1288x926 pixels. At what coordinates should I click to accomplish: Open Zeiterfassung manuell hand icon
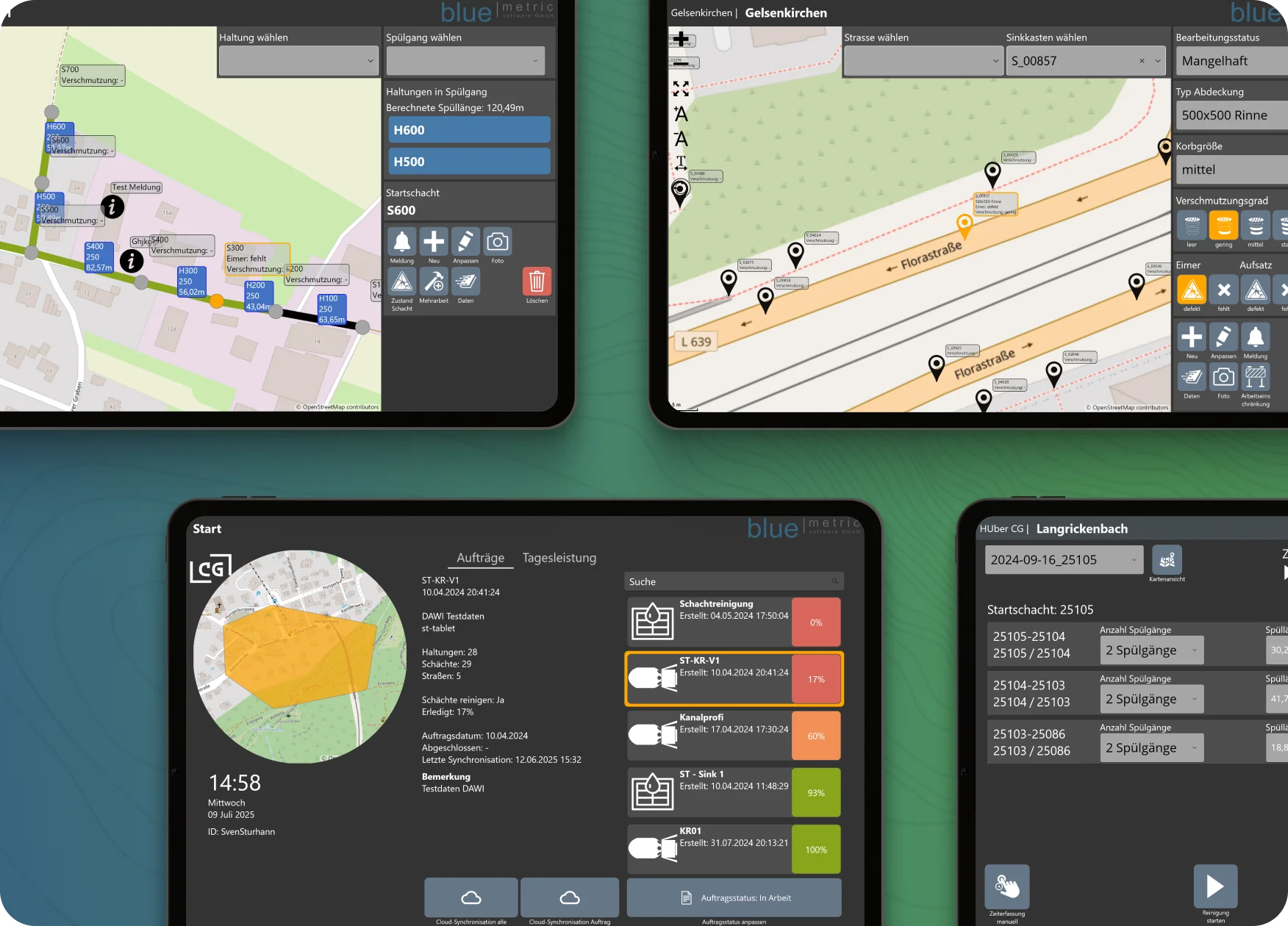click(1006, 886)
